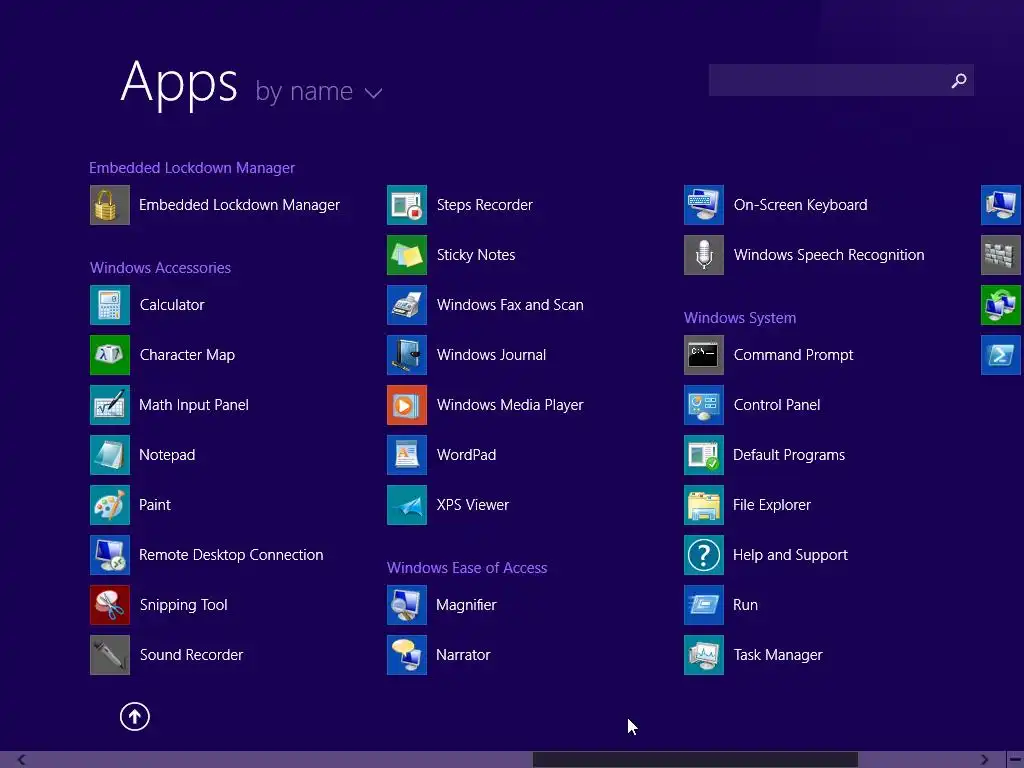Click the 'Control Panel' label
This screenshot has height=768, width=1024.
(x=777, y=405)
